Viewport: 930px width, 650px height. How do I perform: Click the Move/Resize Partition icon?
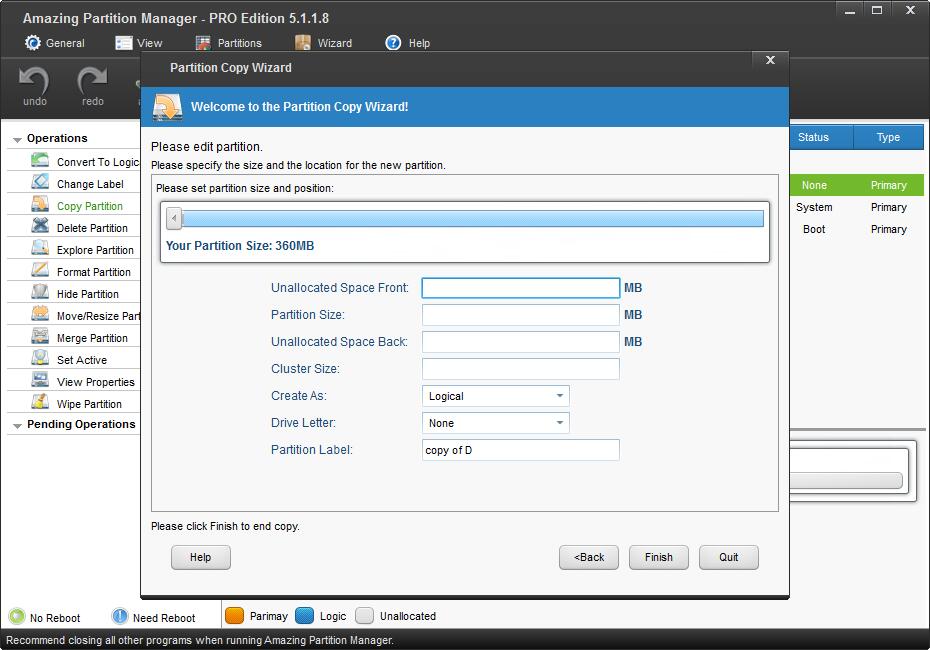coord(40,314)
